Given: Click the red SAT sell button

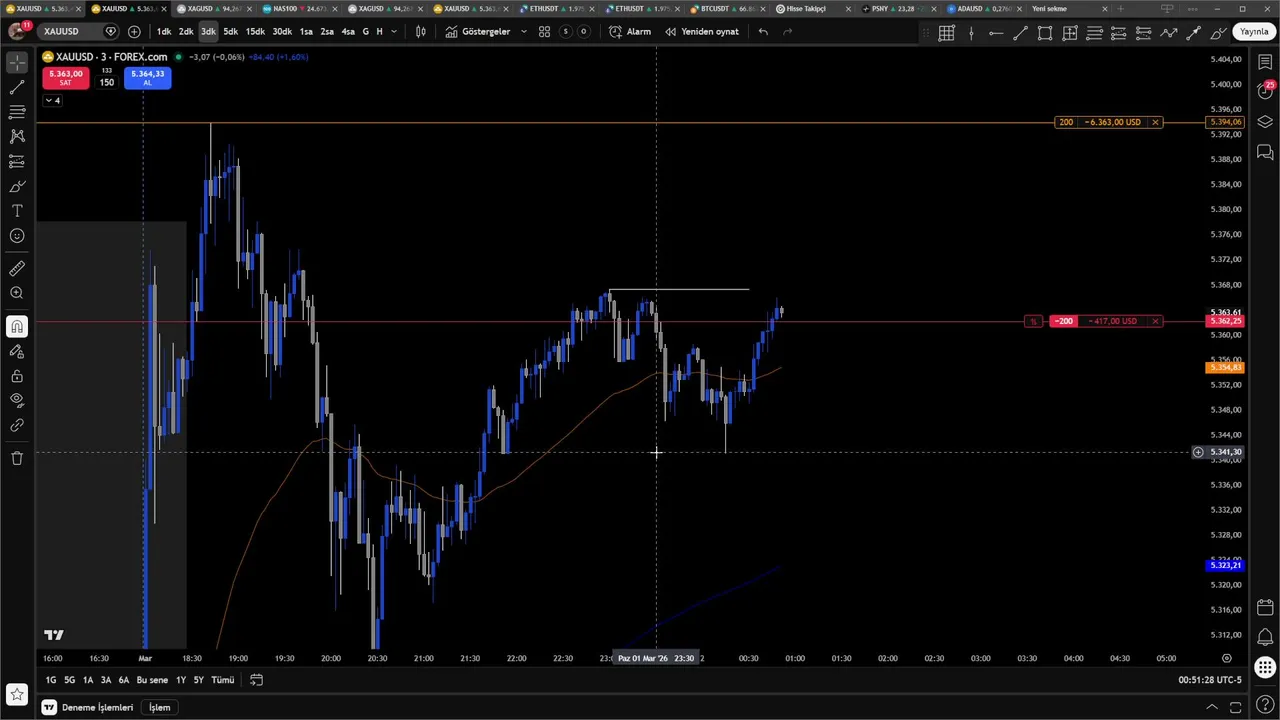Looking at the screenshot, I should pos(65,78).
